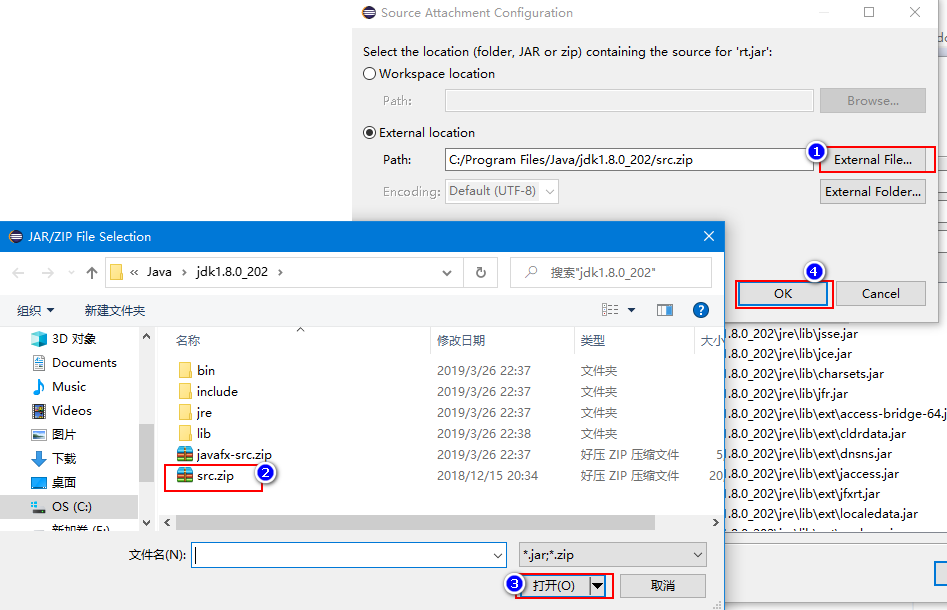Click src.zip modified date 2018/12/15 20:34

pos(487,476)
